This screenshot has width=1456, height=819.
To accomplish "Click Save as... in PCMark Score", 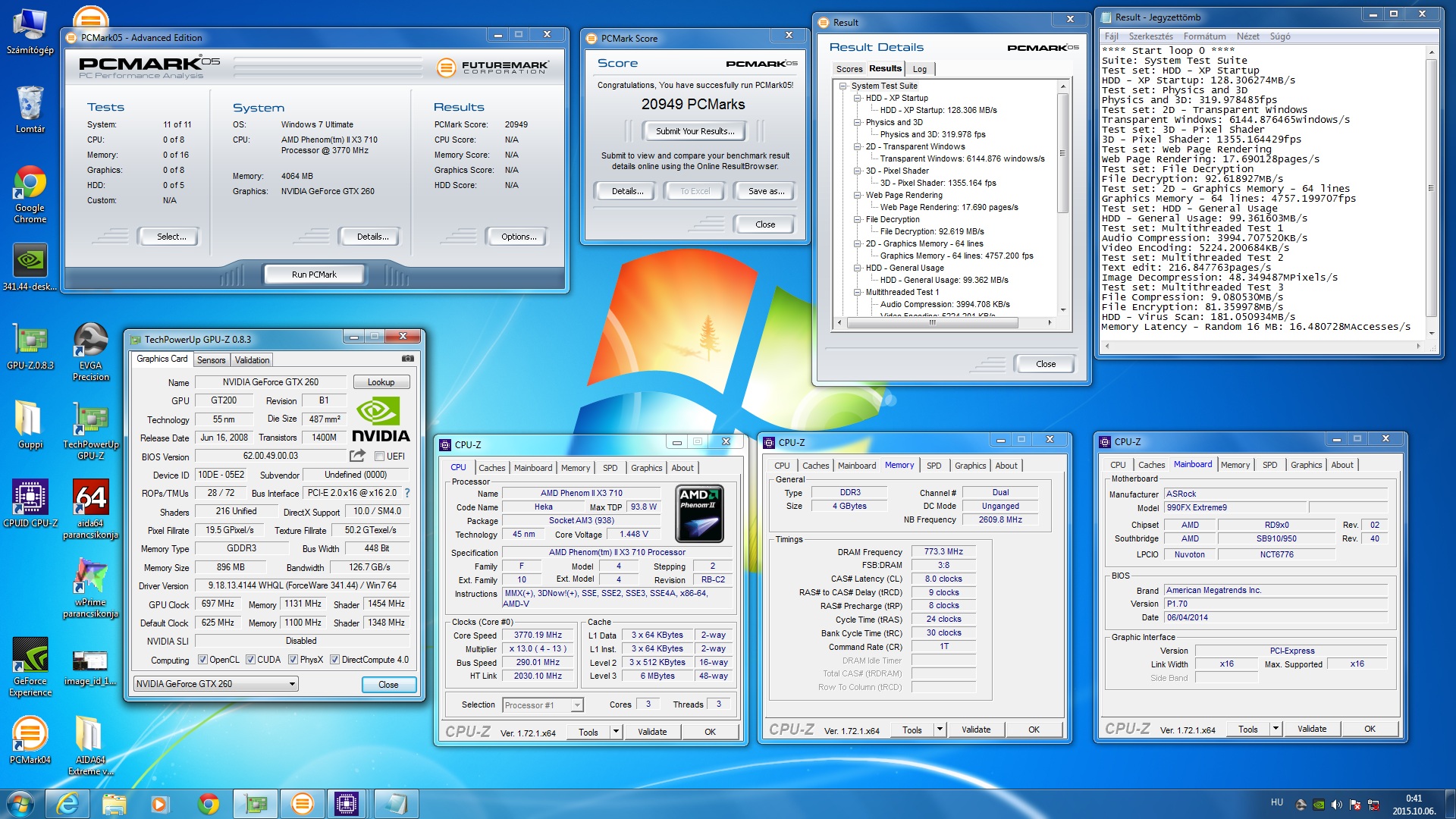I will tap(766, 191).
